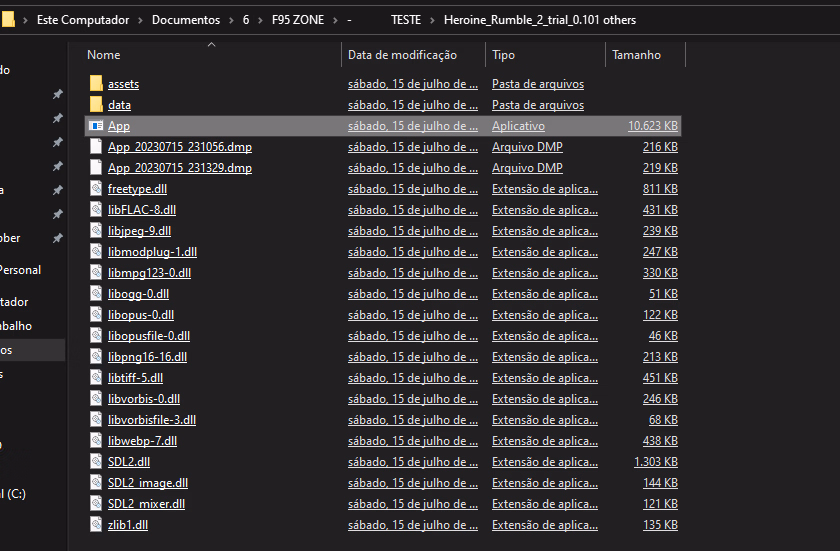Click SDL2_mixer.dll file name

[146, 503]
